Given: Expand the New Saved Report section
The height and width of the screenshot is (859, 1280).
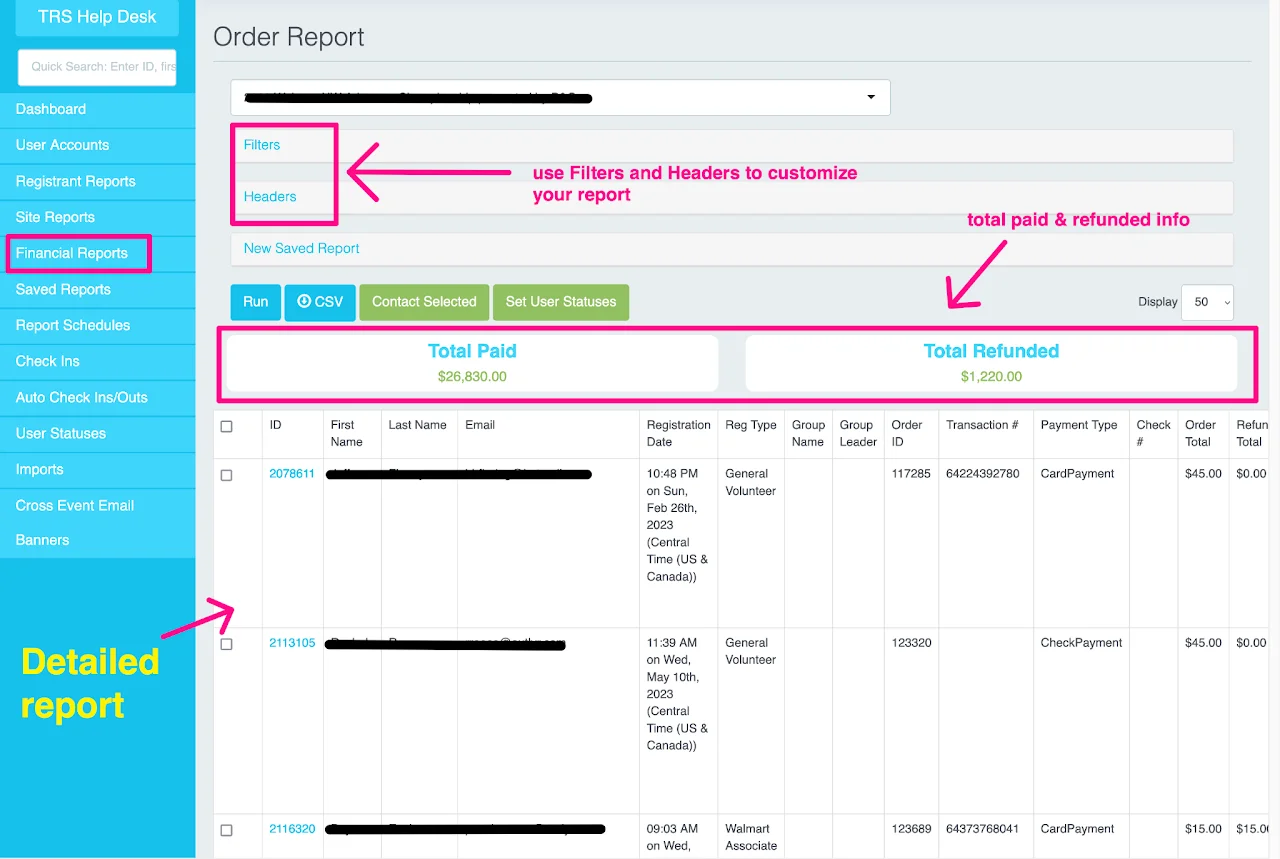Looking at the screenshot, I should 732,249.
